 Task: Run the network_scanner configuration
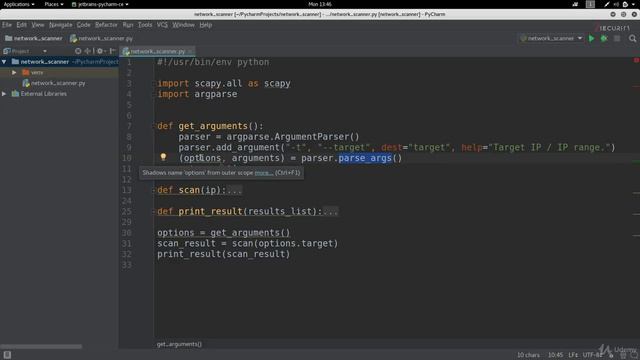(x=591, y=38)
